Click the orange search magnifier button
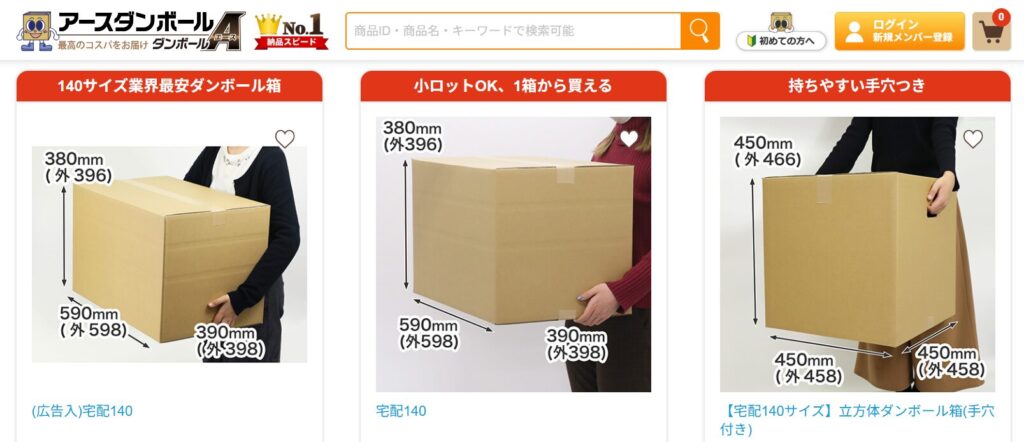1024x442 pixels. 699,31
